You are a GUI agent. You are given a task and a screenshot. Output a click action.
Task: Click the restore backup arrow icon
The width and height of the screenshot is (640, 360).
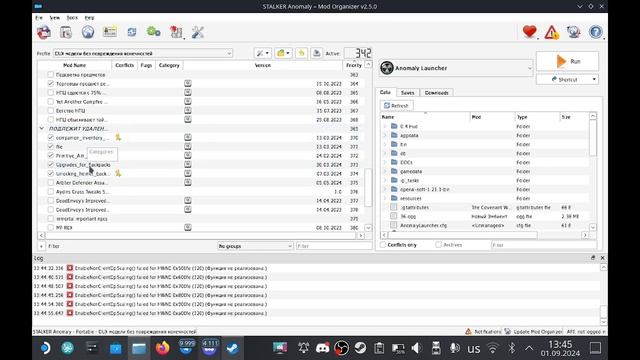[301, 53]
